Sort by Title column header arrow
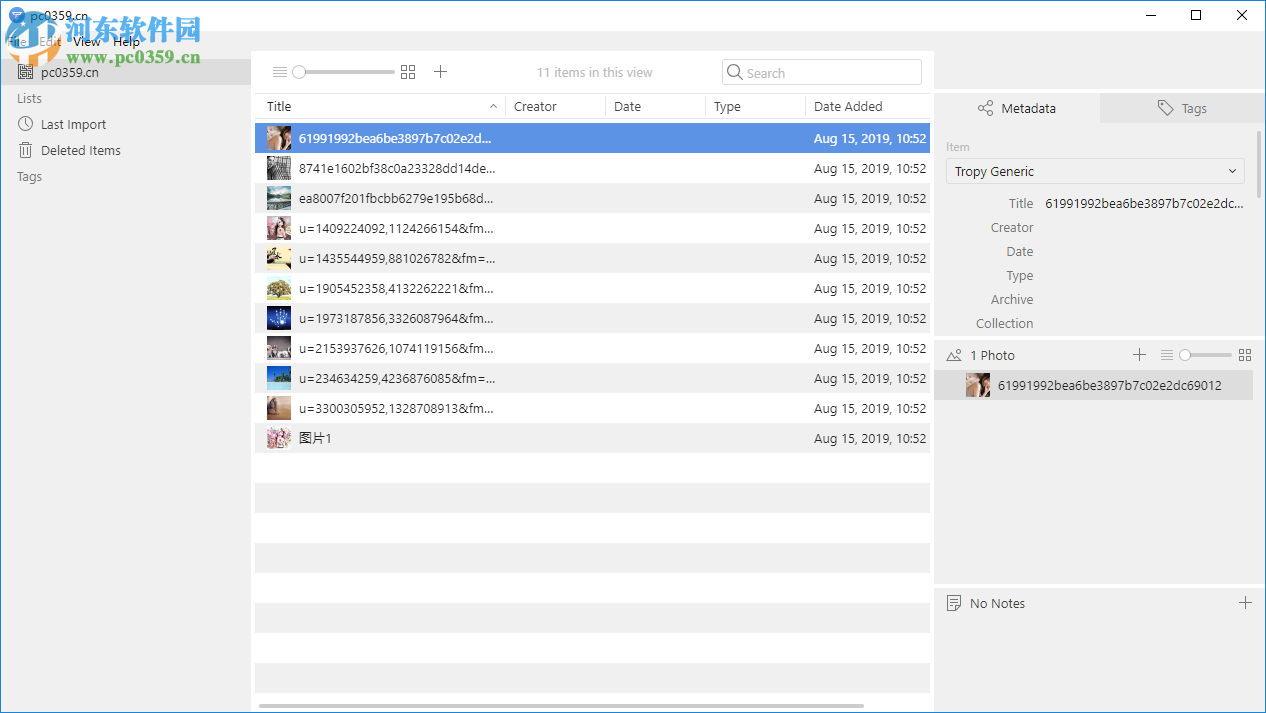1266x713 pixels. (x=494, y=106)
